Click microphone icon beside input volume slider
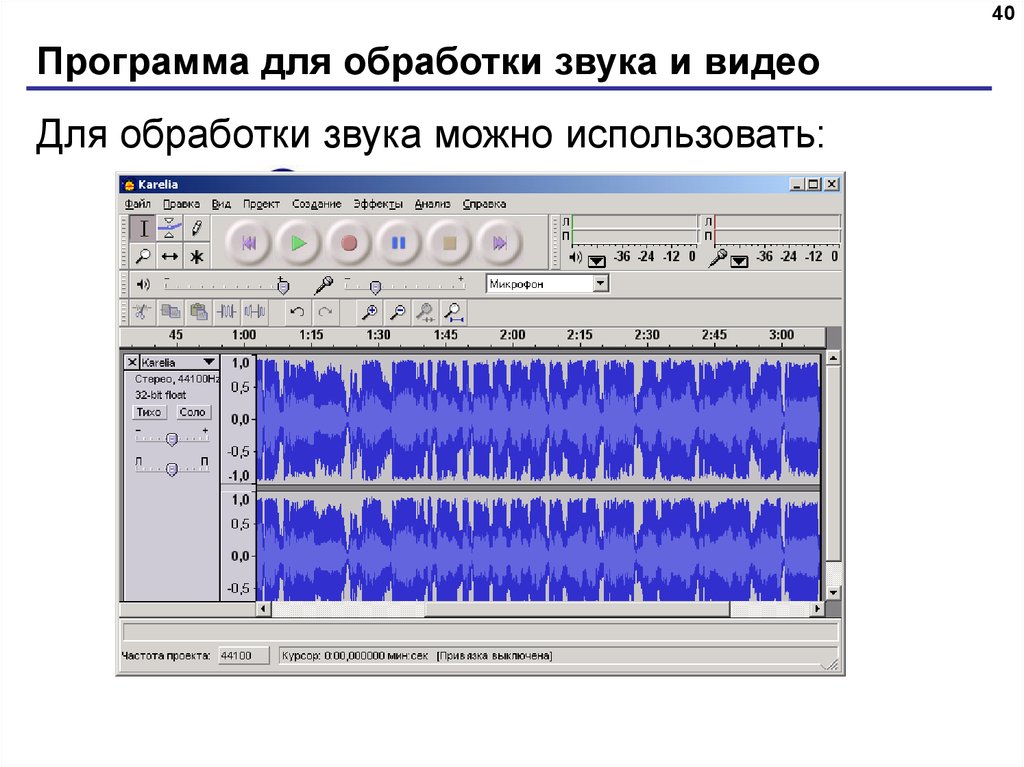The image size is (1024, 767). pyautogui.click(x=323, y=284)
